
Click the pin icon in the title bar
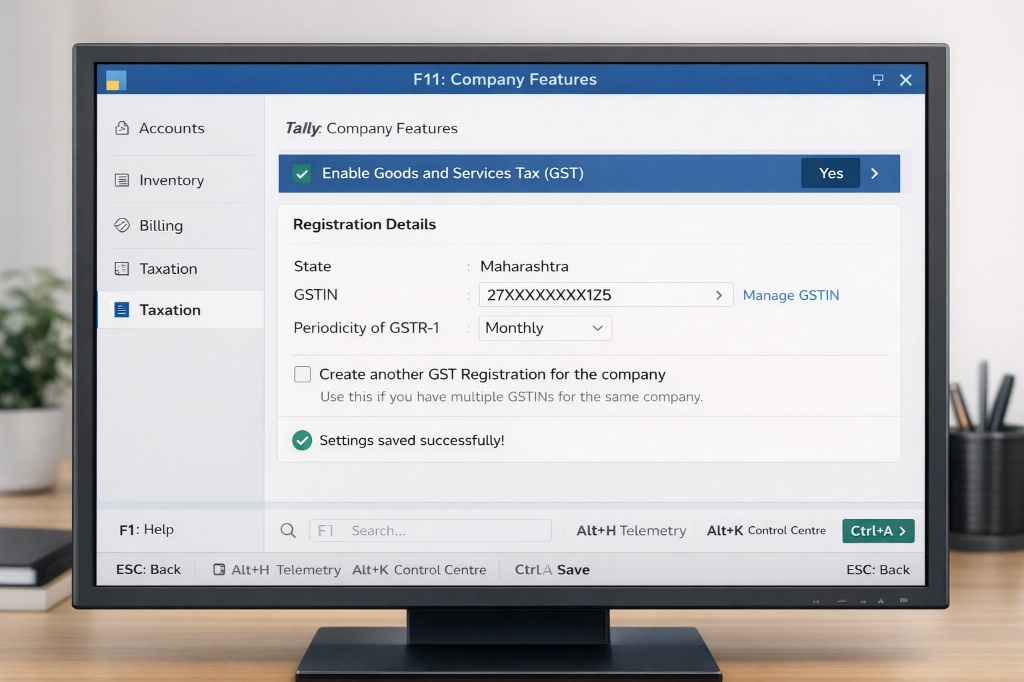click(x=878, y=79)
